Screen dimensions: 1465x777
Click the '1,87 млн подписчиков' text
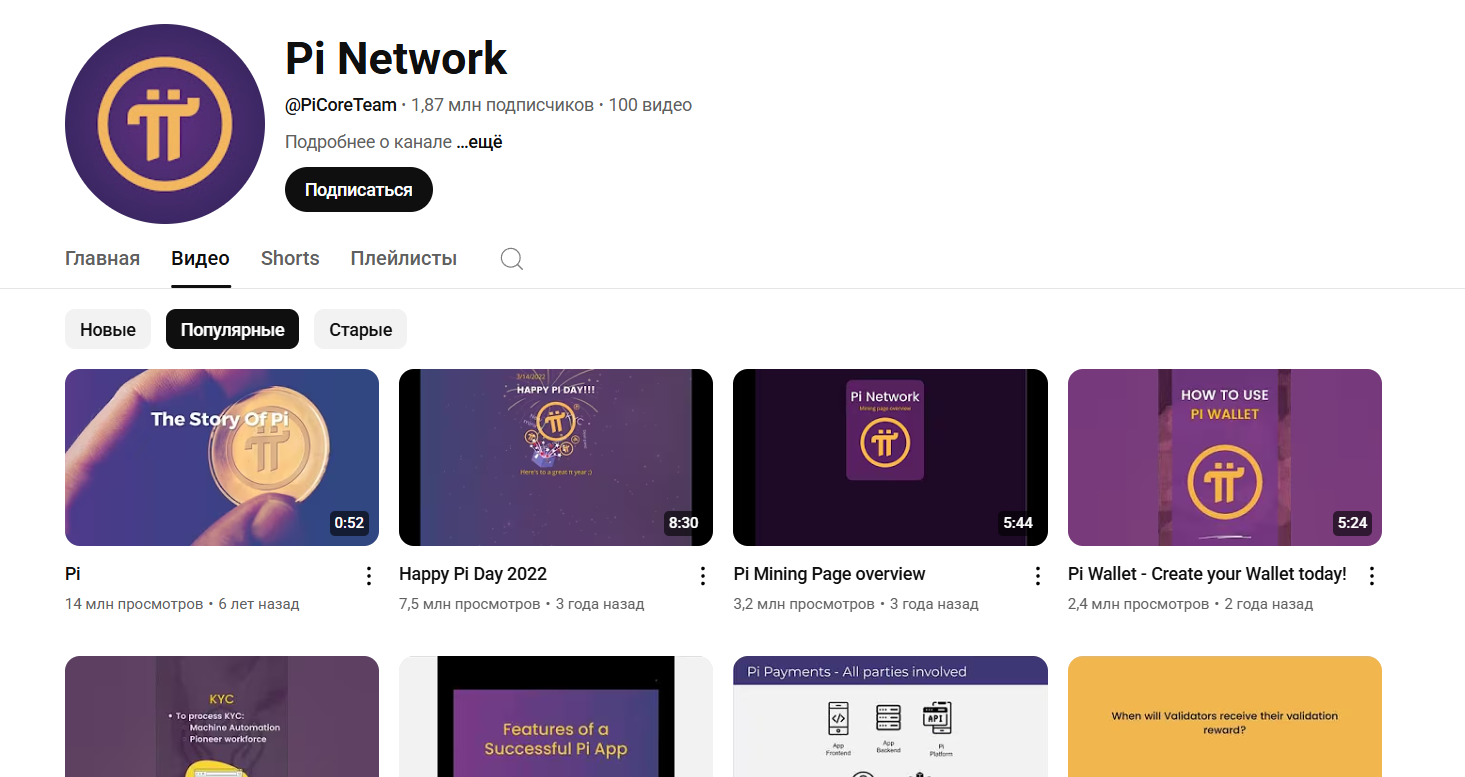(502, 105)
